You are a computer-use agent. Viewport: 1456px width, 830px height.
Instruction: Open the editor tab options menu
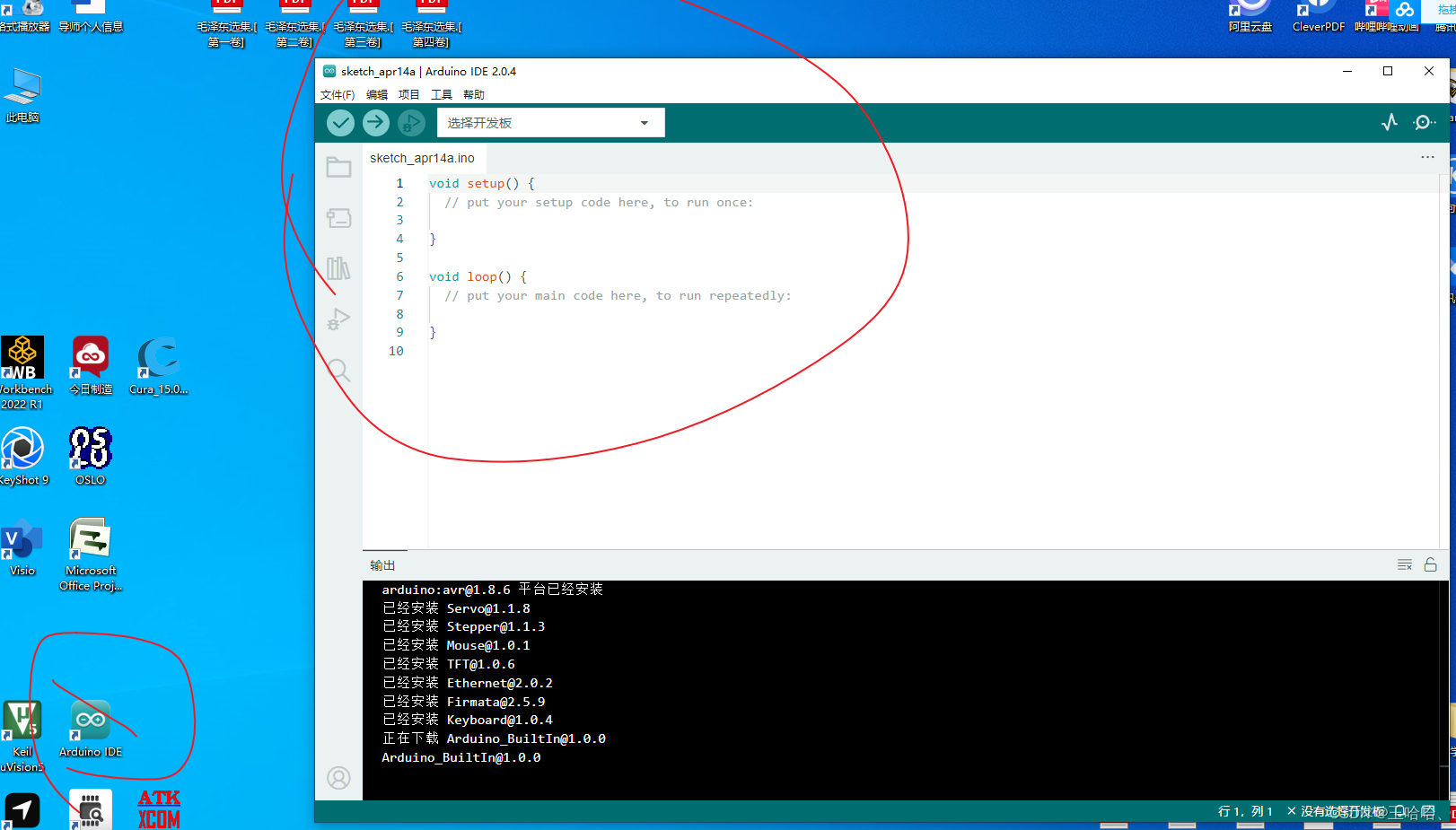(x=1427, y=157)
